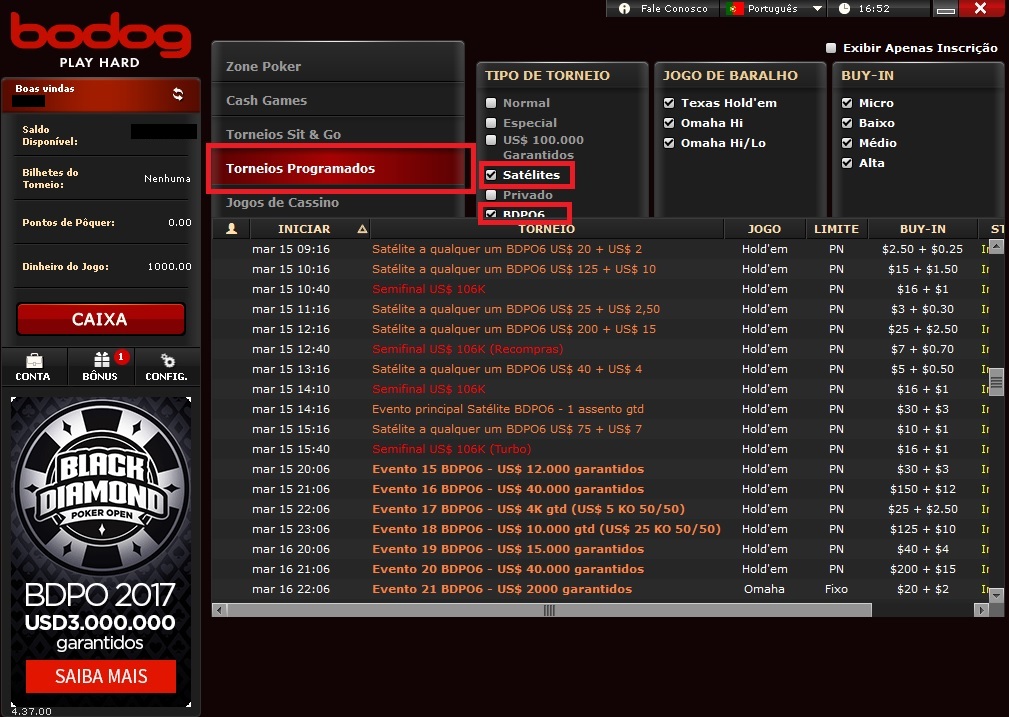Screen dimensions: 1009x717
Task: Select Evento 20 BDPO6 row
Action: (x=601, y=568)
